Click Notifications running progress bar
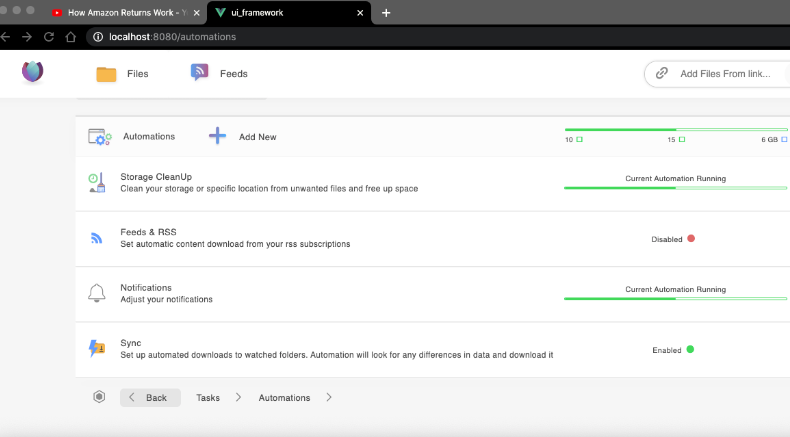790x437 pixels. coord(676,299)
